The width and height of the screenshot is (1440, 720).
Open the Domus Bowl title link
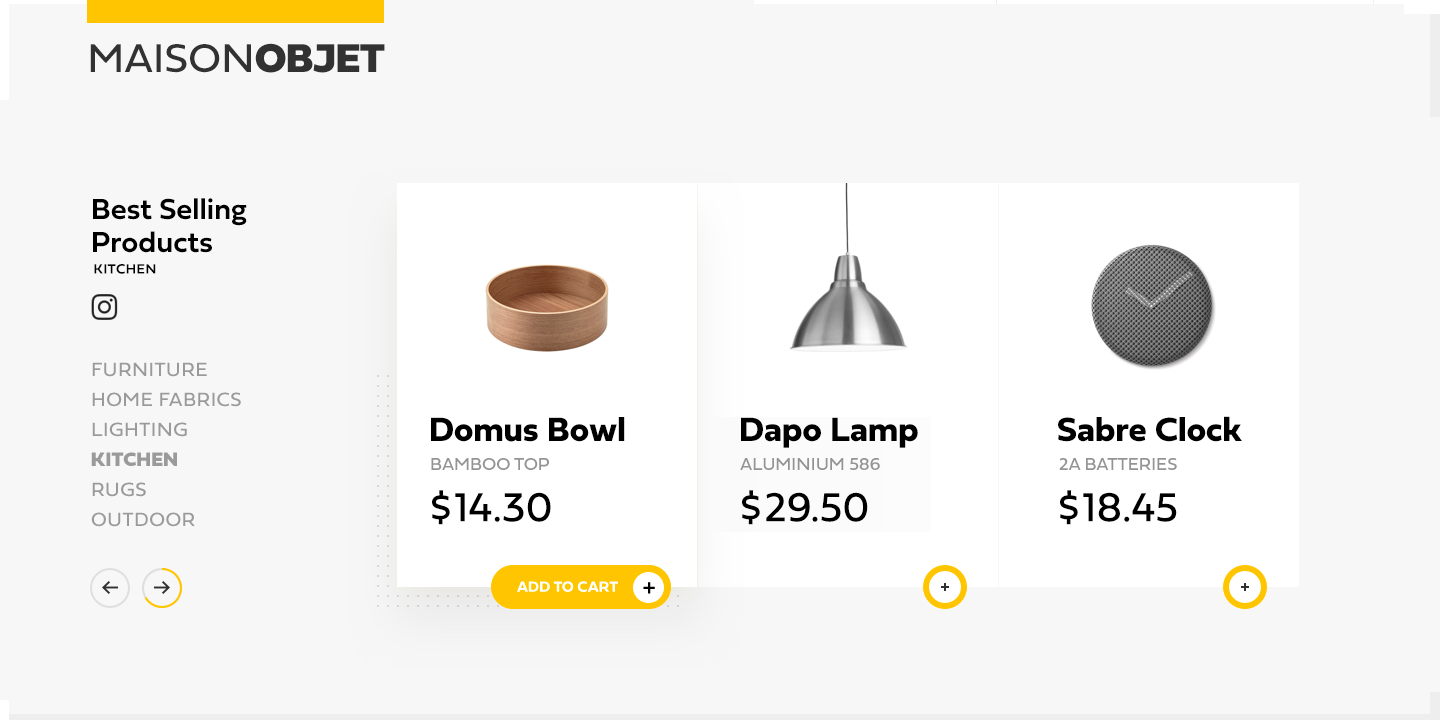(527, 430)
